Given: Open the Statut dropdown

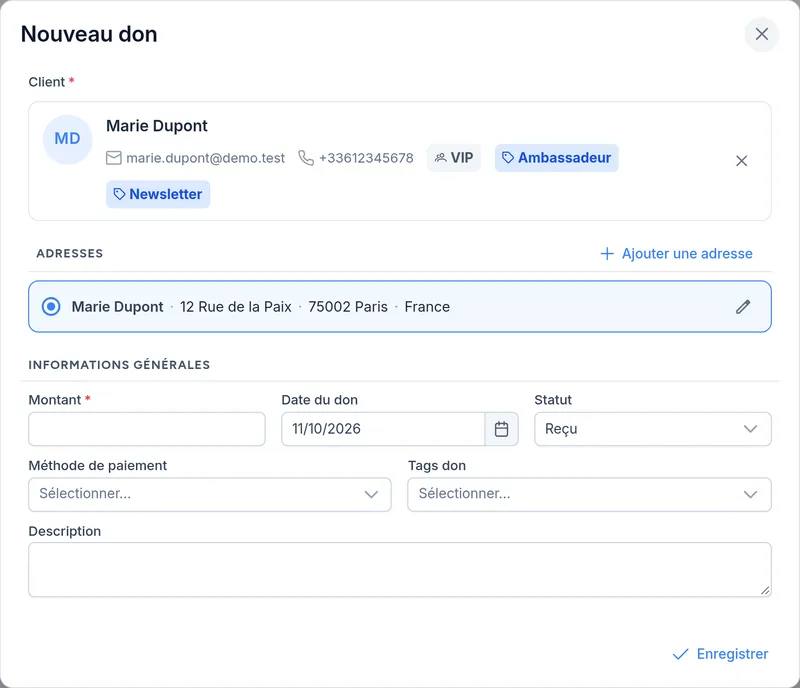Looking at the screenshot, I should pos(653,429).
